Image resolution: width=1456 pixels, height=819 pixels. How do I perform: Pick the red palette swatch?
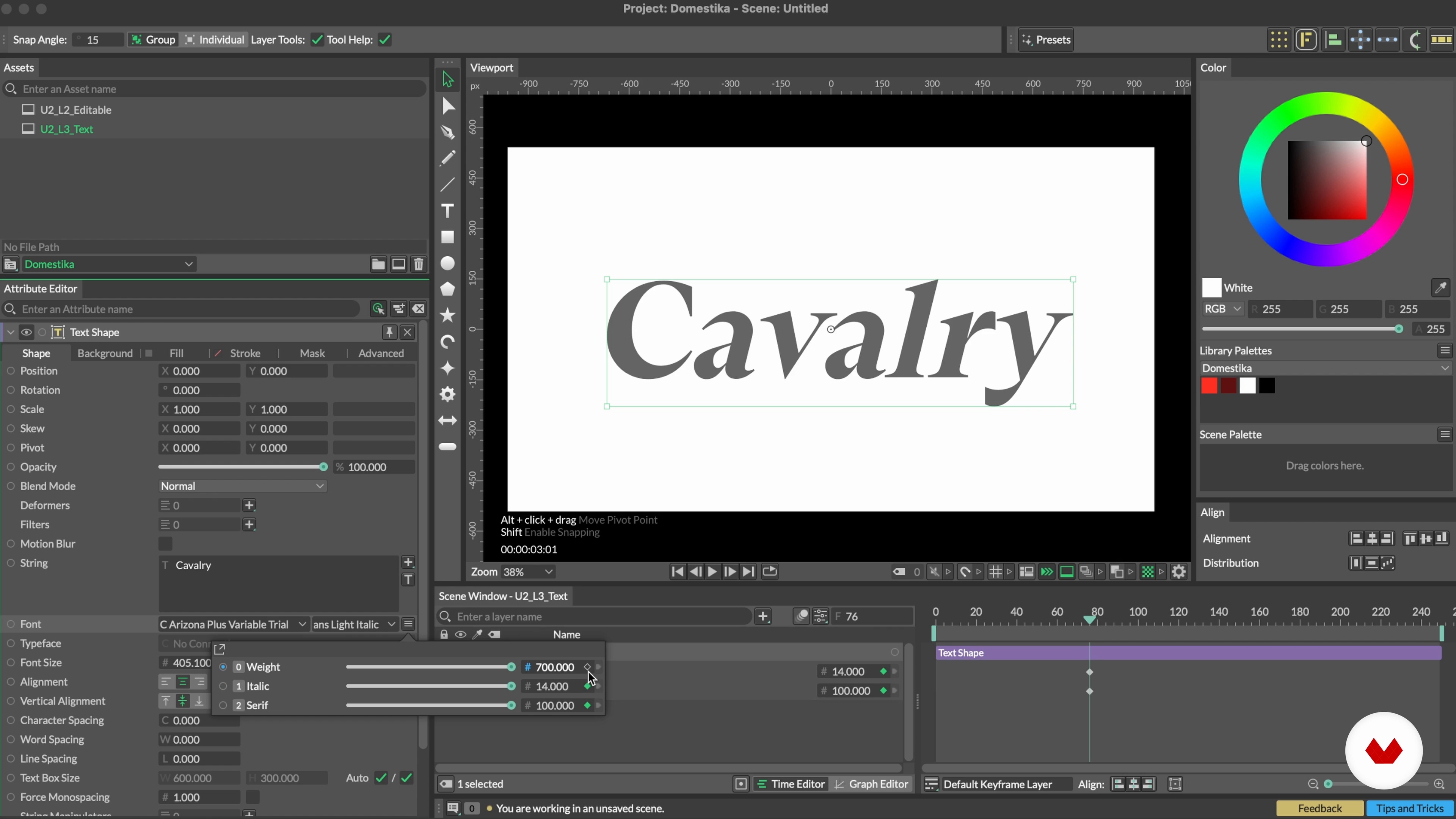pyautogui.click(x=1209, y=386)
